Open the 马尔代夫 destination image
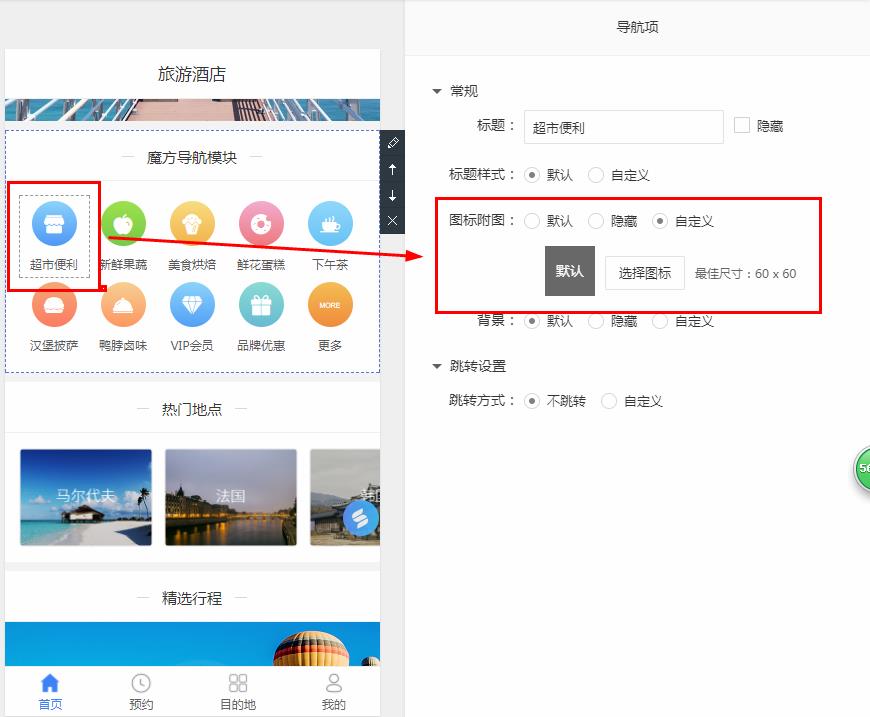This screenshot has height=717, width=870. tap(86, 497)
